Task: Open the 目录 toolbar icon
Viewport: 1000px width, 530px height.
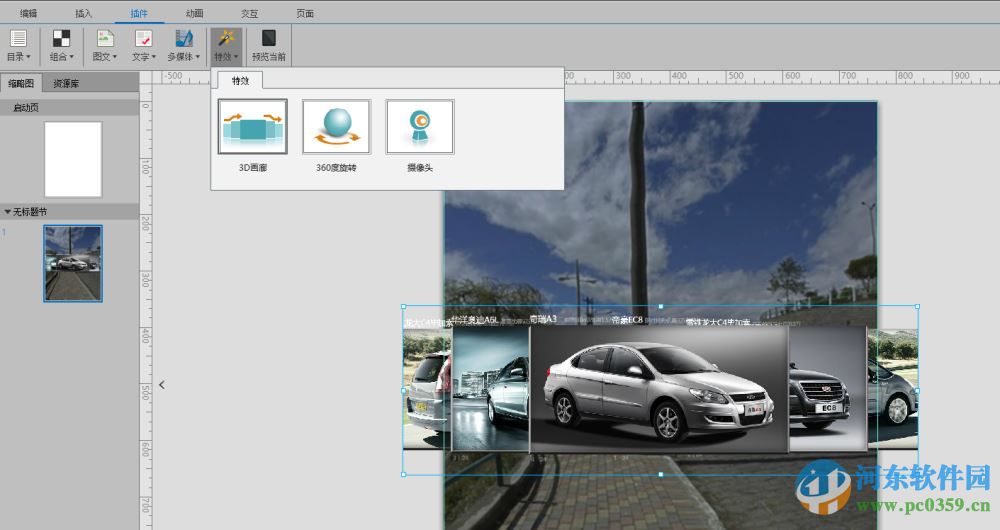Action: point(18,39)
